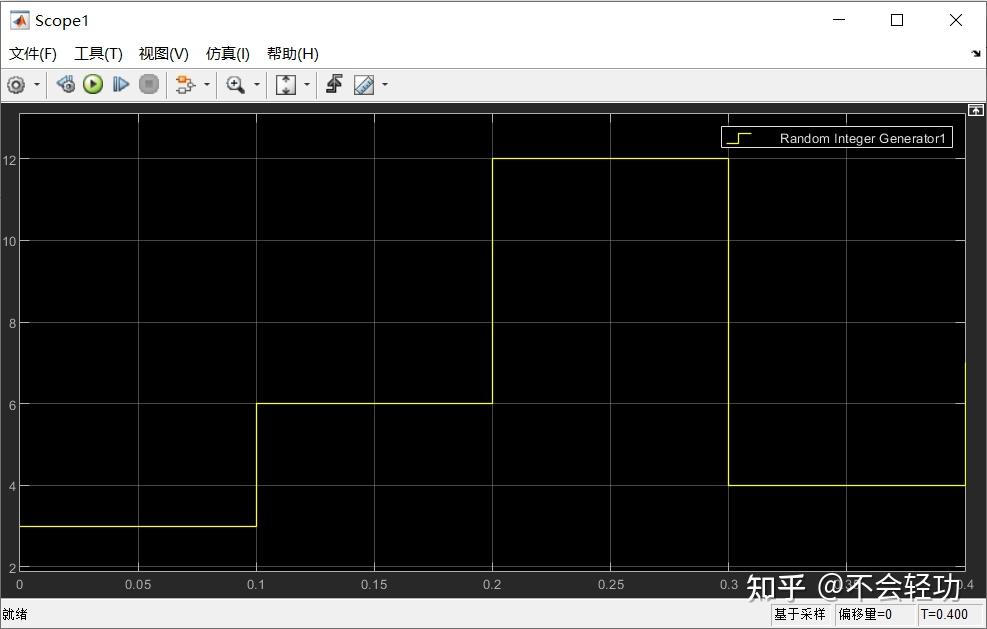This screenshot has height=629, width=987.
Task: Click the dock arrow at the menu bar end
Action: tap(976, 54)
